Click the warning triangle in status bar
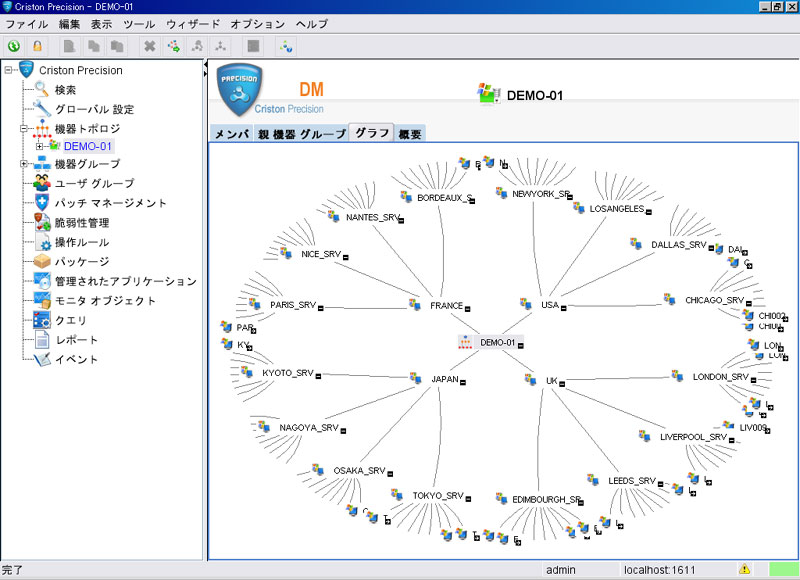Viewport: 800px width, 580px height. tap(744, 569)
